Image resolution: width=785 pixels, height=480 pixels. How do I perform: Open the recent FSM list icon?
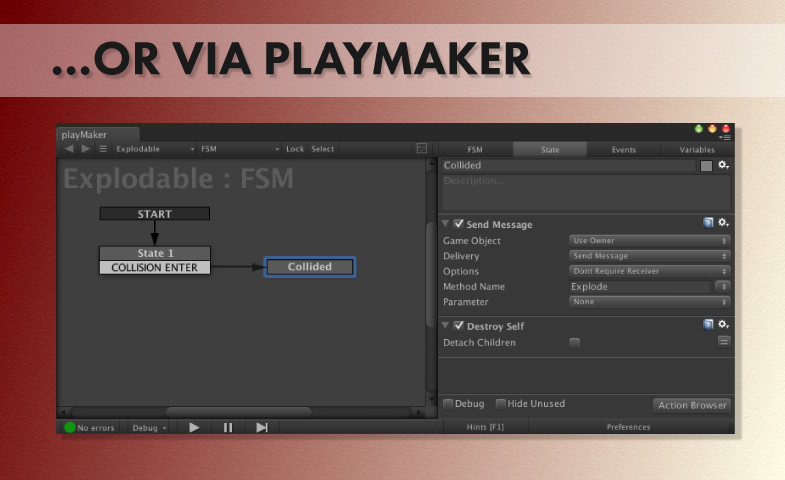pos(103,149)
